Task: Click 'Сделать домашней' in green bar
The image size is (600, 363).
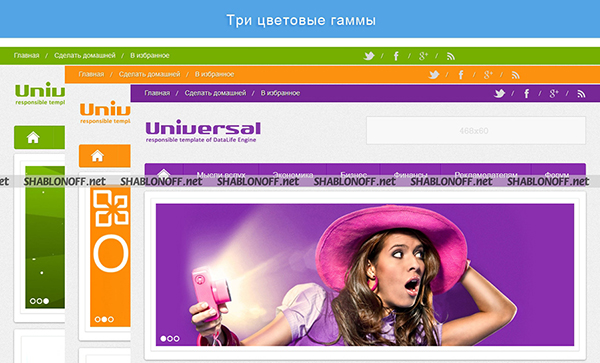Action: (x=85, y=55)
